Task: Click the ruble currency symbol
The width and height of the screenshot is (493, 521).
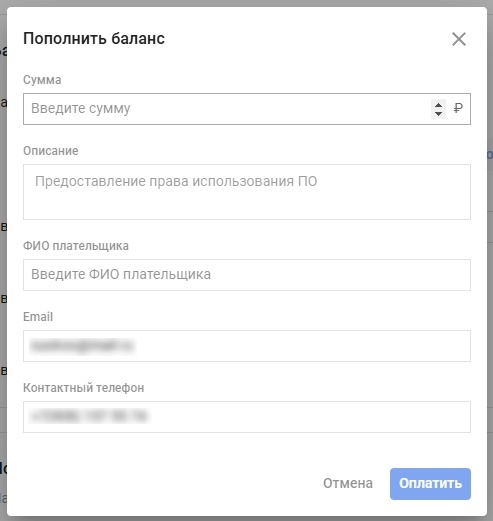Action: (x=458, y=108)
